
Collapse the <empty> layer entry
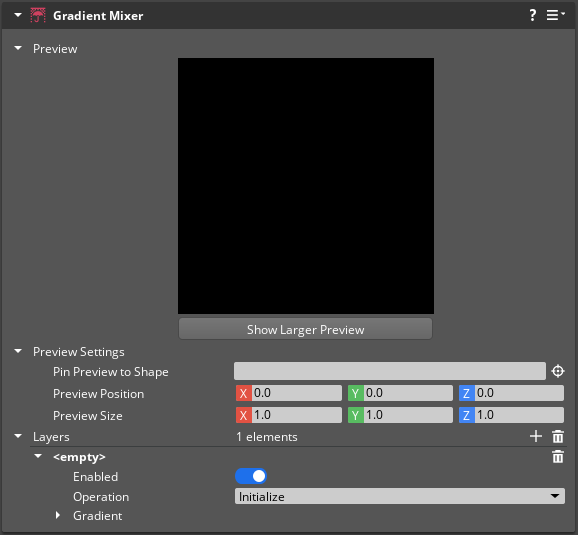[x=38, y=456]
